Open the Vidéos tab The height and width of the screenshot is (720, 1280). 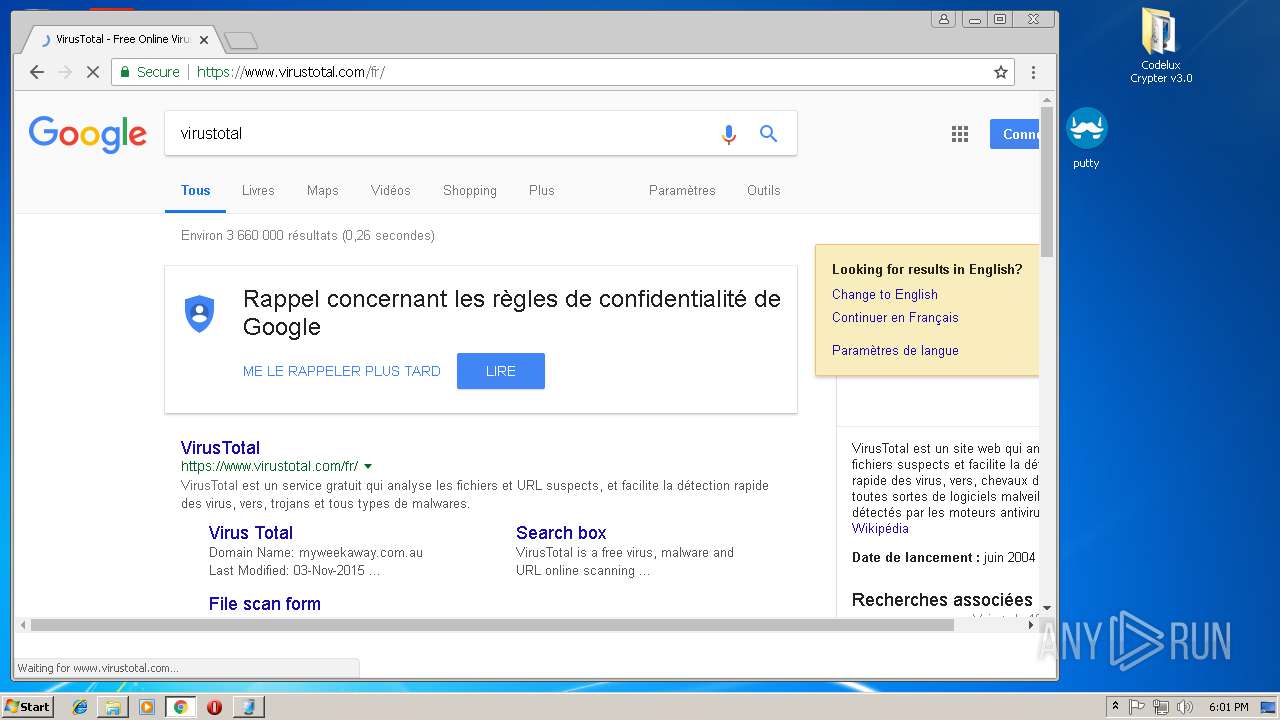(391, 190)
